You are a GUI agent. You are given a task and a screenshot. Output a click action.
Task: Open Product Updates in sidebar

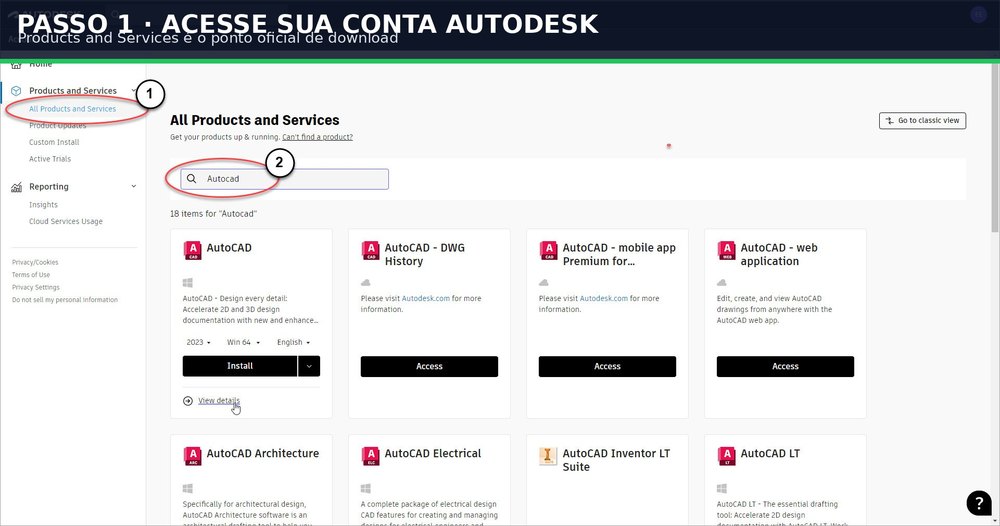(x=57, y=126)
